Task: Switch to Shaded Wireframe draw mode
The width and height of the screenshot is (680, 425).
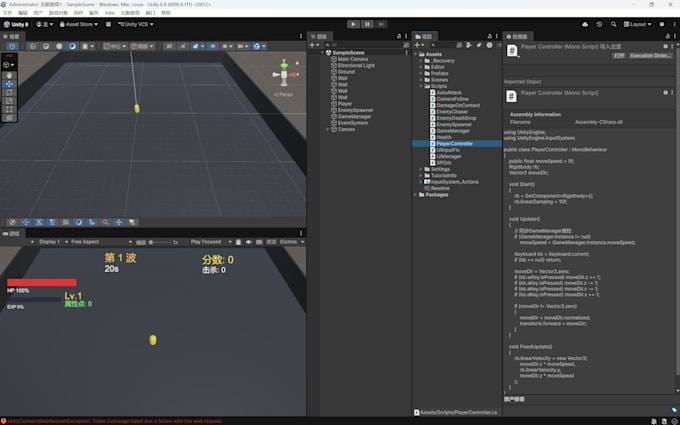Action: [46, 46]
